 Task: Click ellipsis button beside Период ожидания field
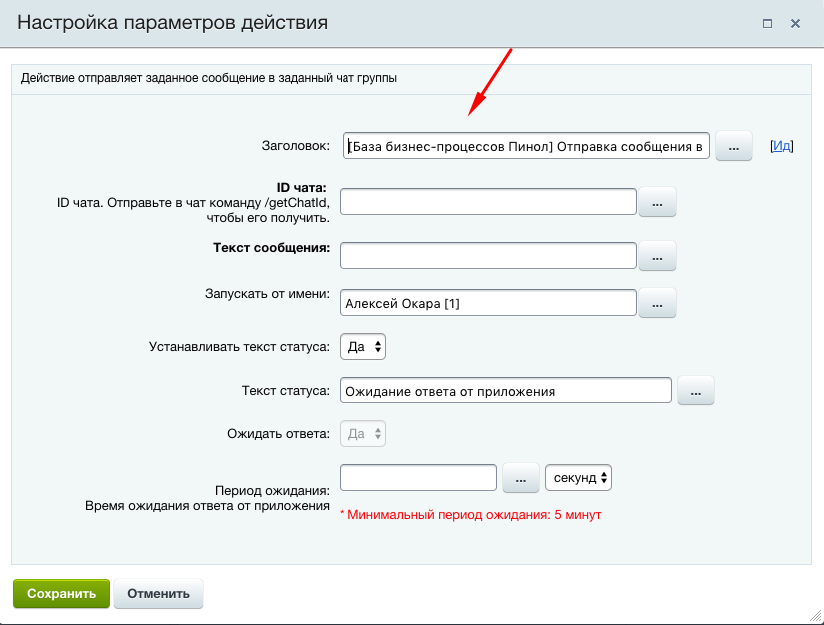coord(520,478)
